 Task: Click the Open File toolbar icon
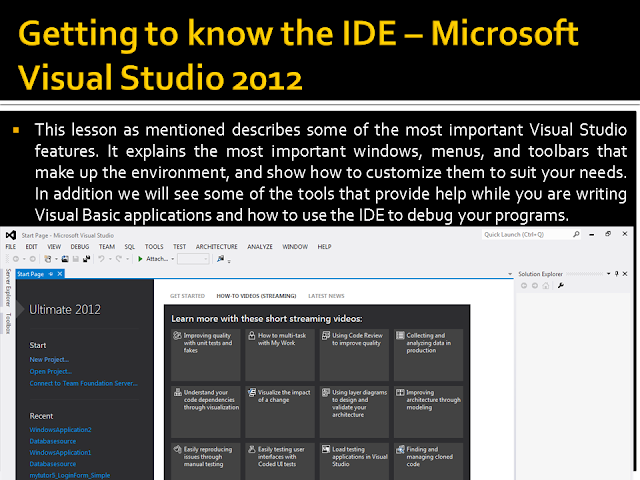[65, 259]
